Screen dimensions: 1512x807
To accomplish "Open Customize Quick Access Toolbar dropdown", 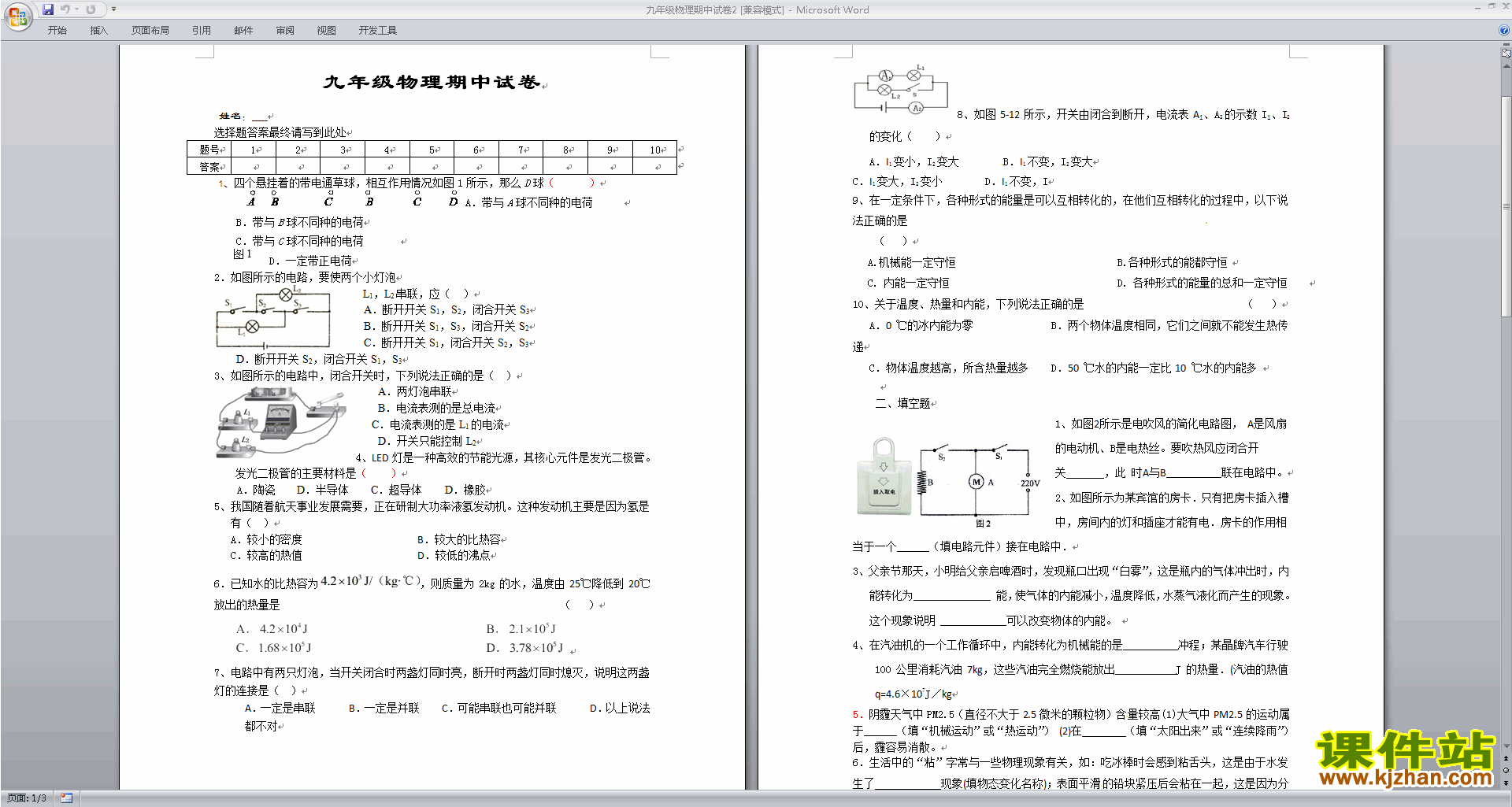I will (114, 9).
